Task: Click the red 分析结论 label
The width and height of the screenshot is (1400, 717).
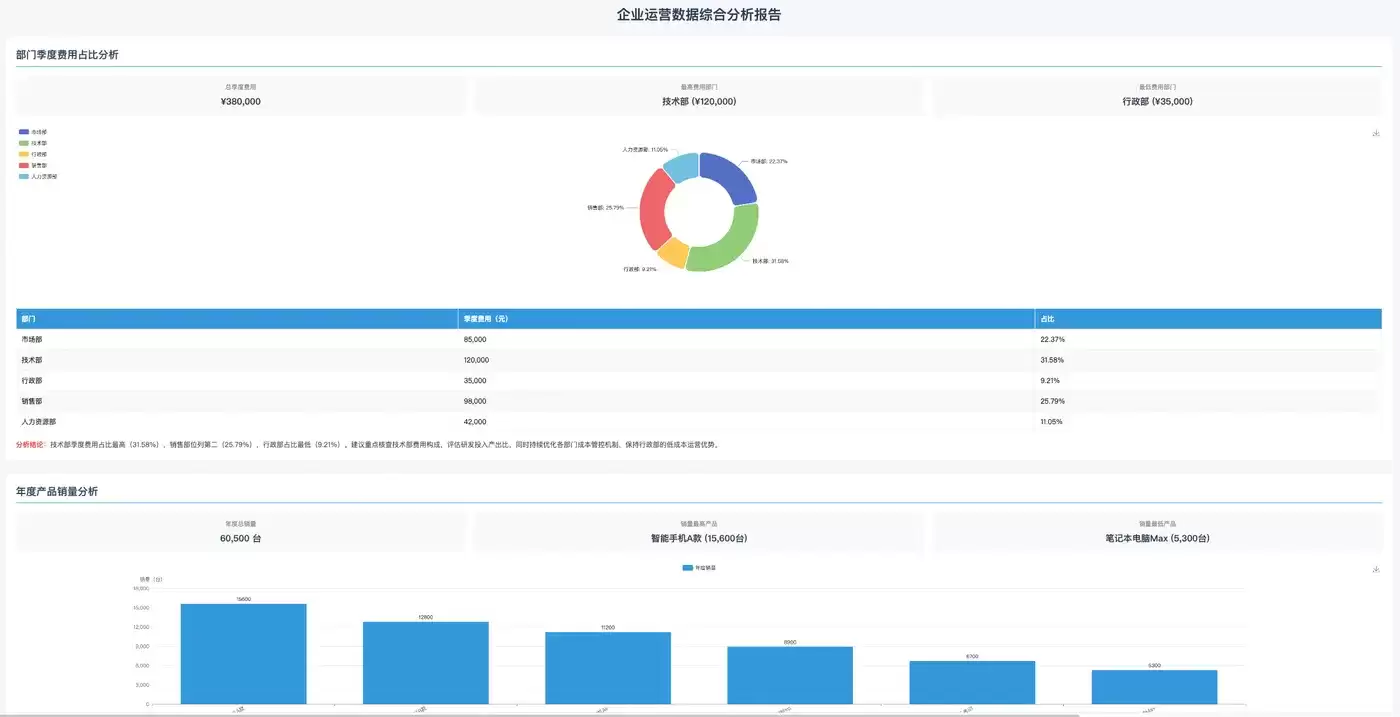Action: tap(32, 445)
